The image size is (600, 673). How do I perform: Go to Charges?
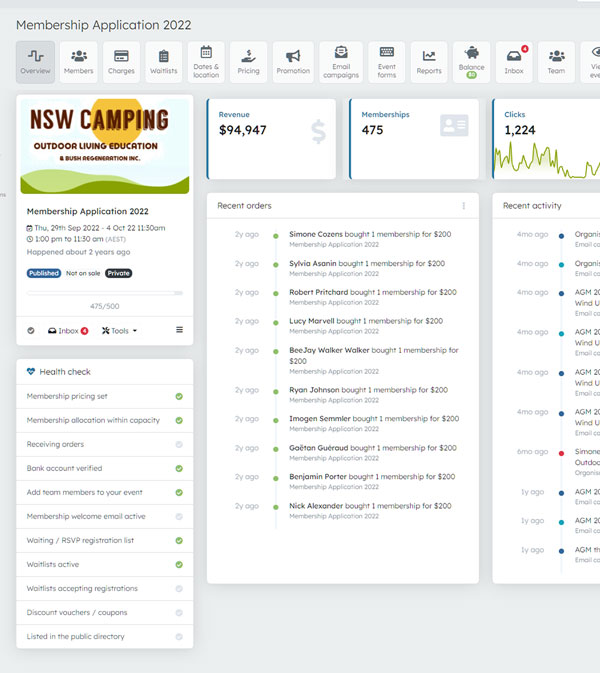(x=121, y=62)
